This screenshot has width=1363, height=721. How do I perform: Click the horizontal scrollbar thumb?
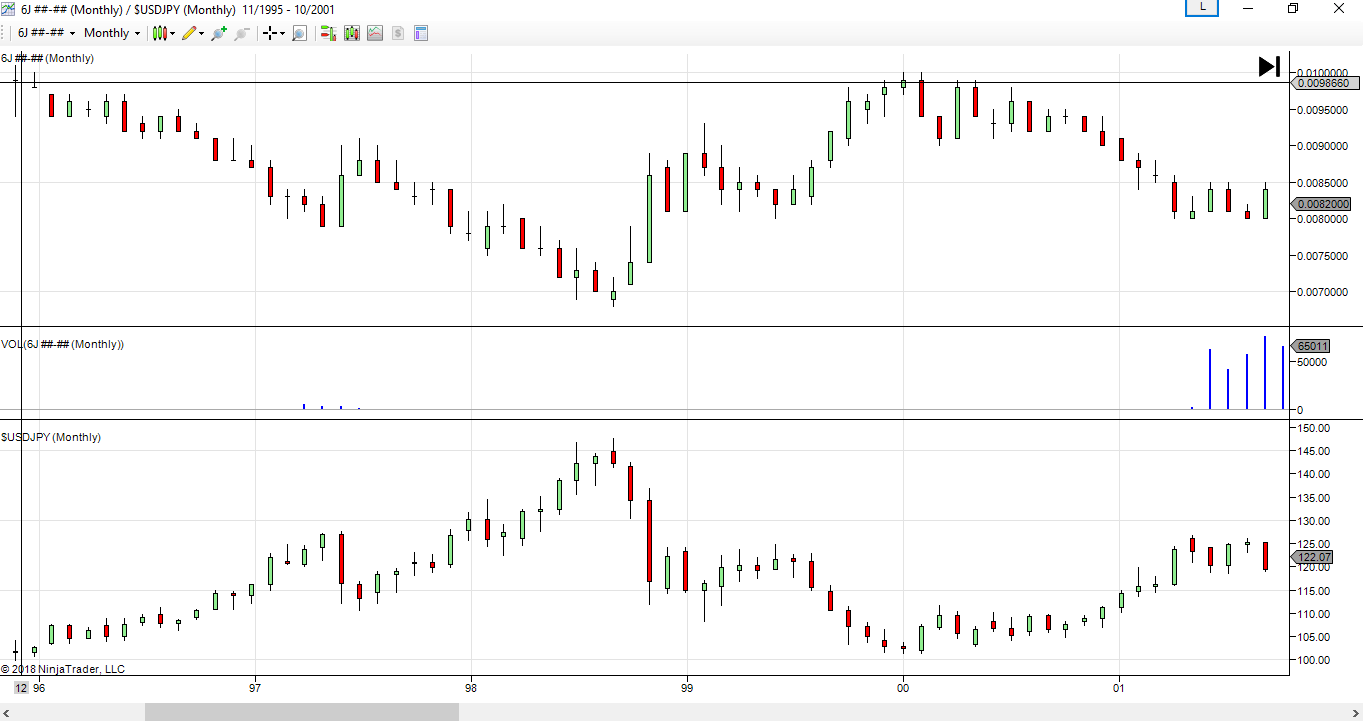coord(302,712)
